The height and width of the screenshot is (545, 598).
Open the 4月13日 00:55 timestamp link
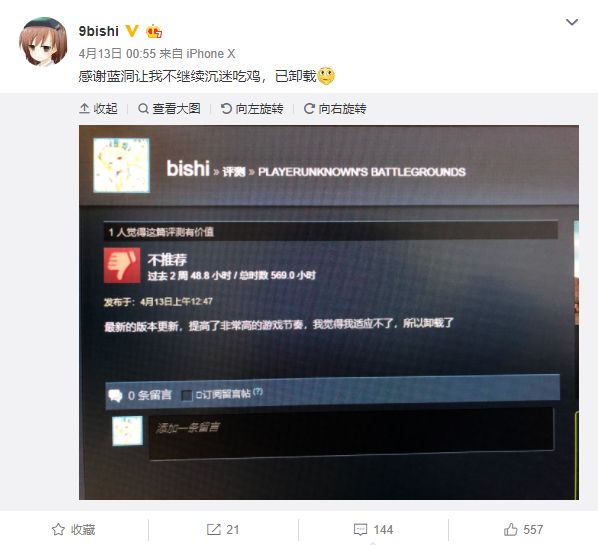pos(117,54)
